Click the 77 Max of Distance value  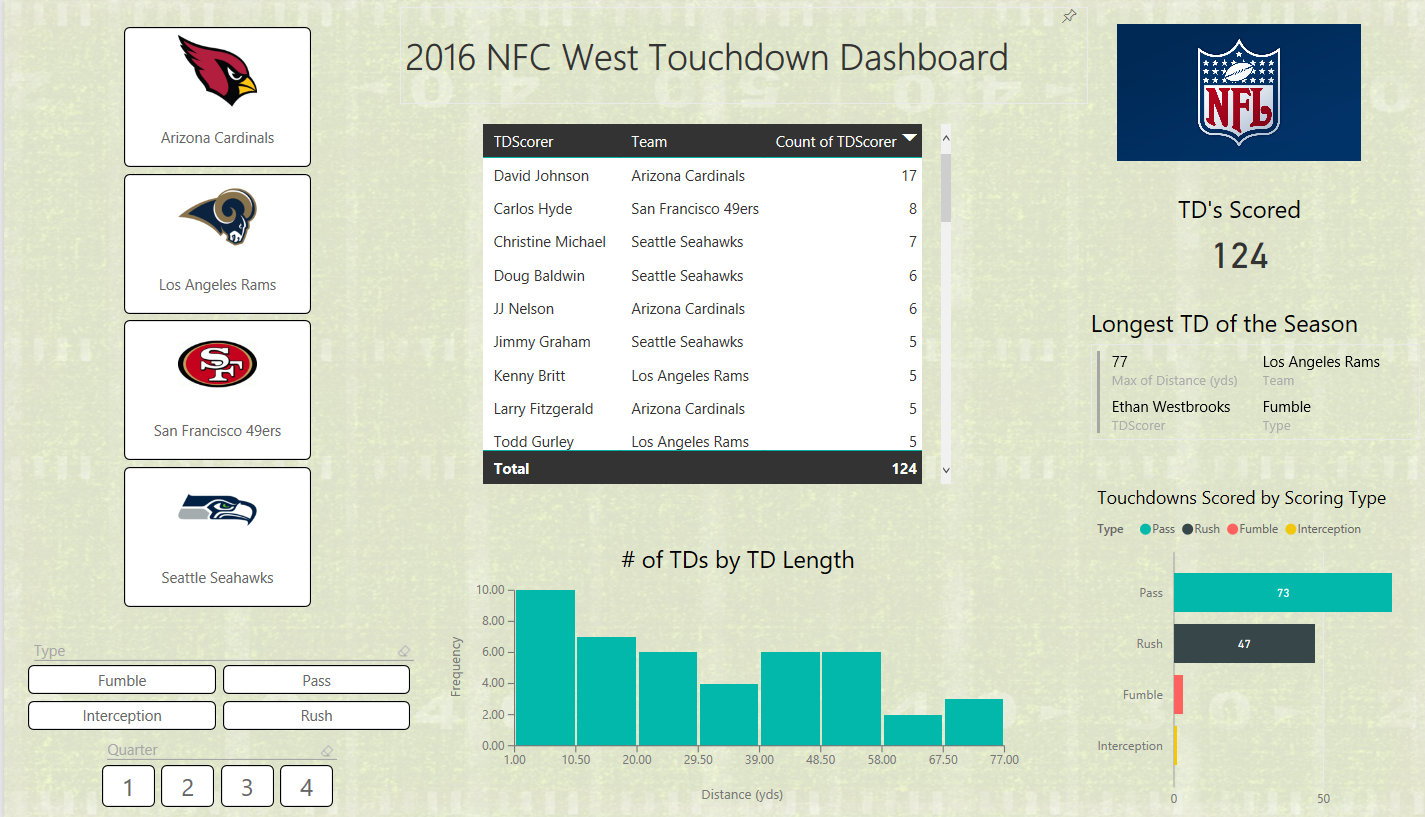[1120, 362]
